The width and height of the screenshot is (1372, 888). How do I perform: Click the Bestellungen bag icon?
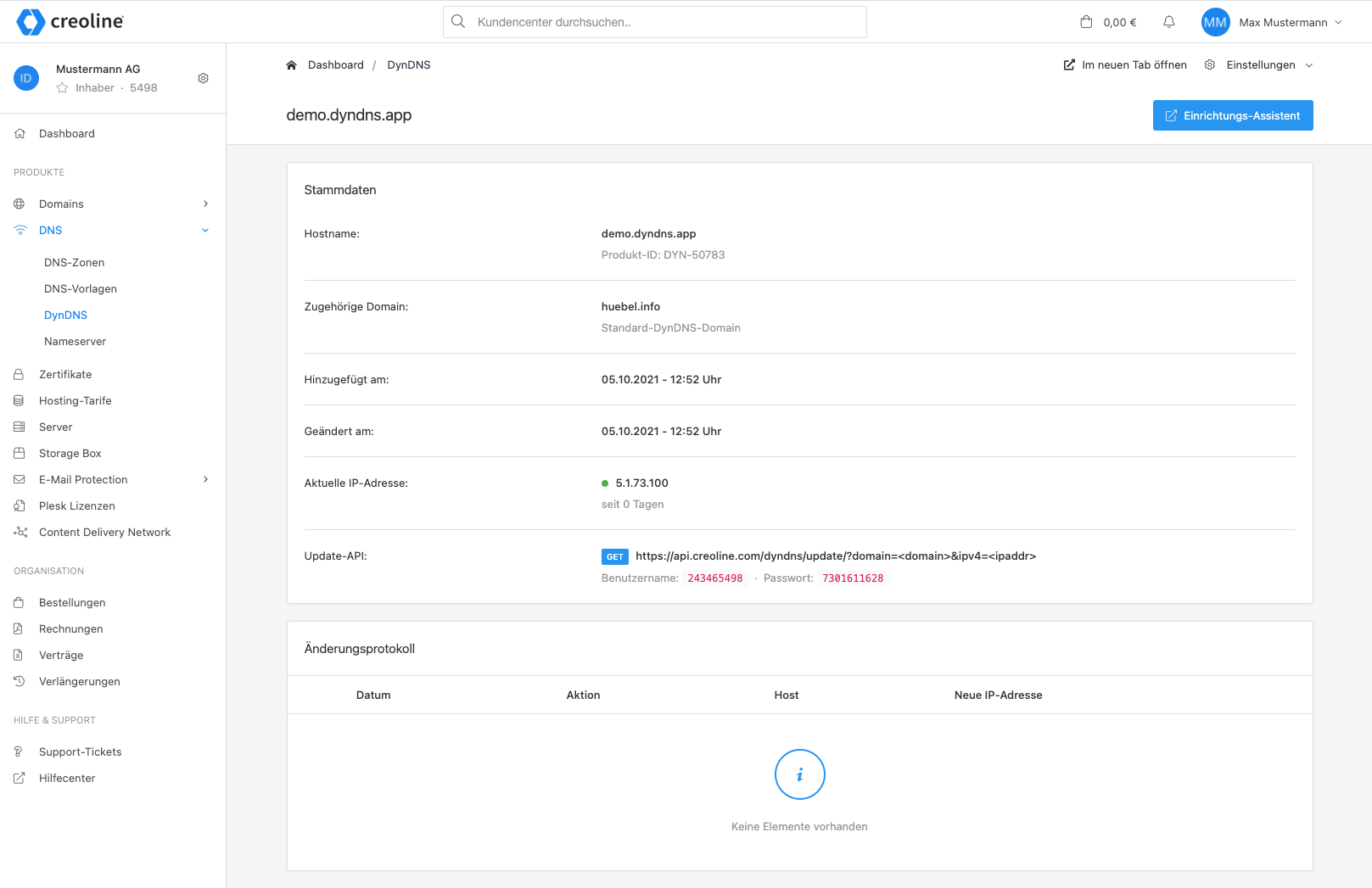point(19,602)
